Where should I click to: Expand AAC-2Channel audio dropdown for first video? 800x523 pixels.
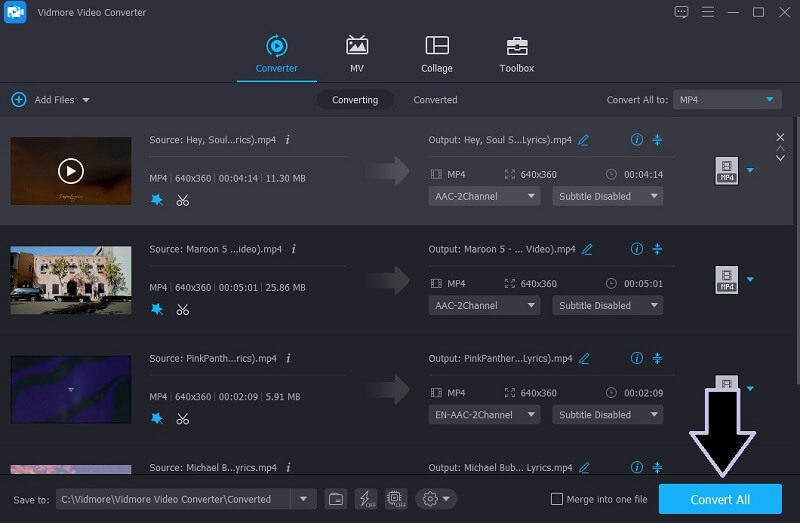[x=485, y=196]
